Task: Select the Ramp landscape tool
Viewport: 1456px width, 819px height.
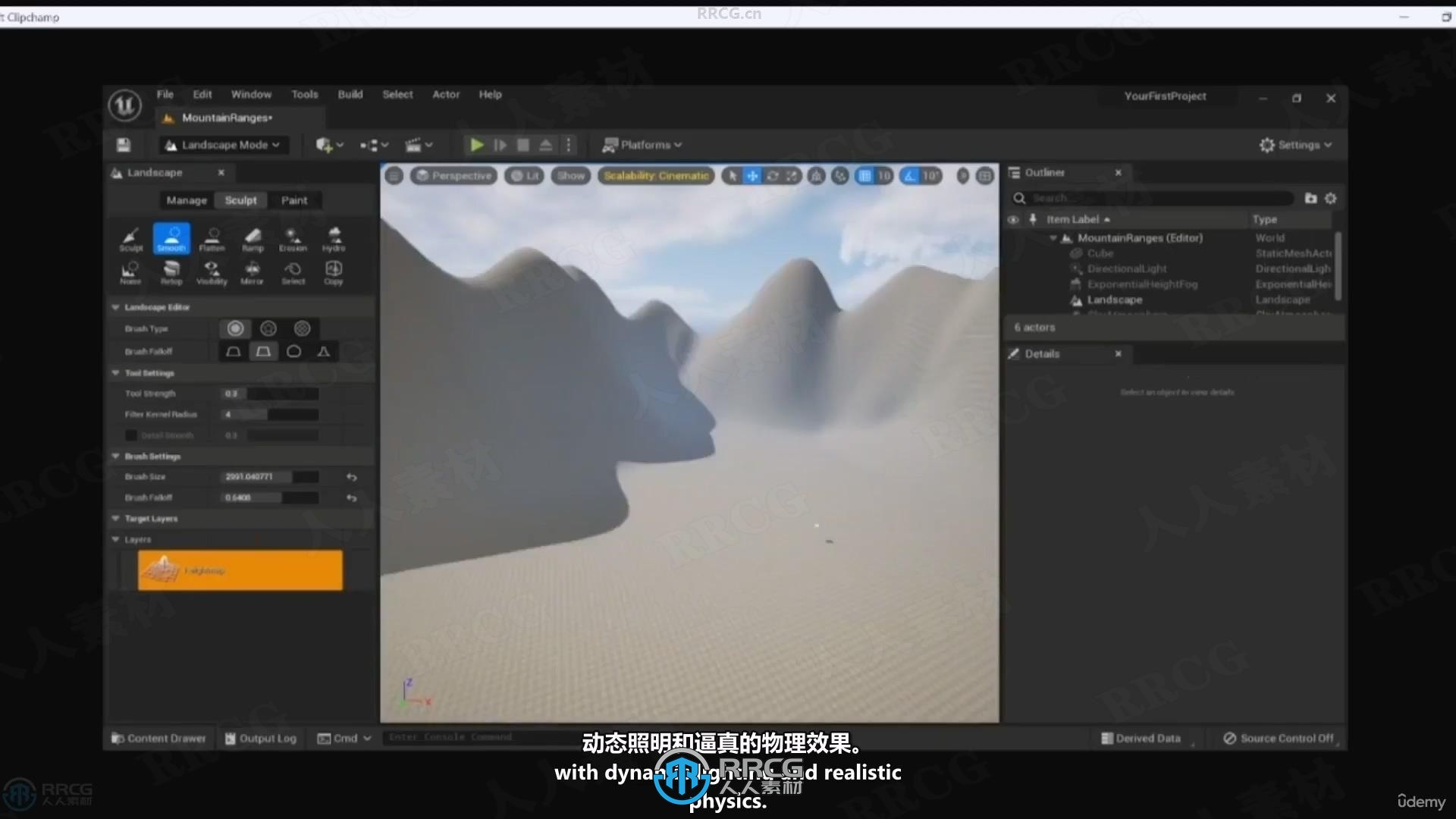Action: pos(253,238)
